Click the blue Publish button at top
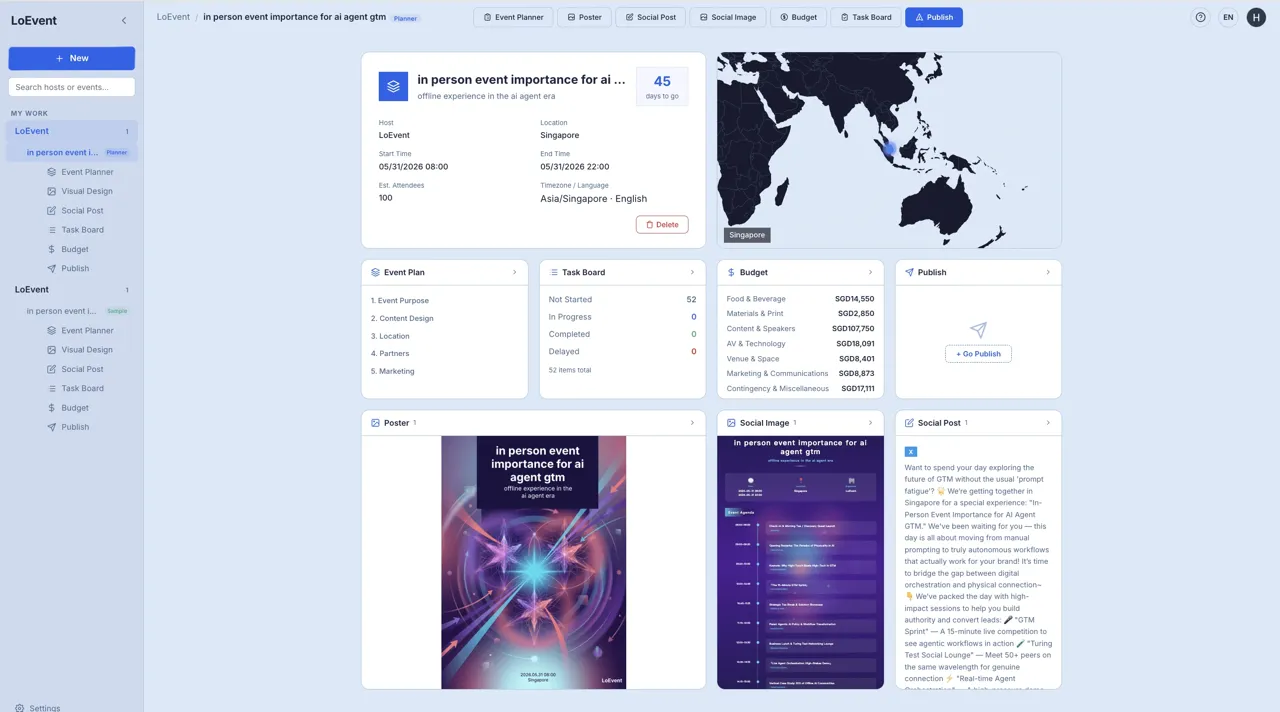Viewport: 1280px width, 712px height. (933, 17)
